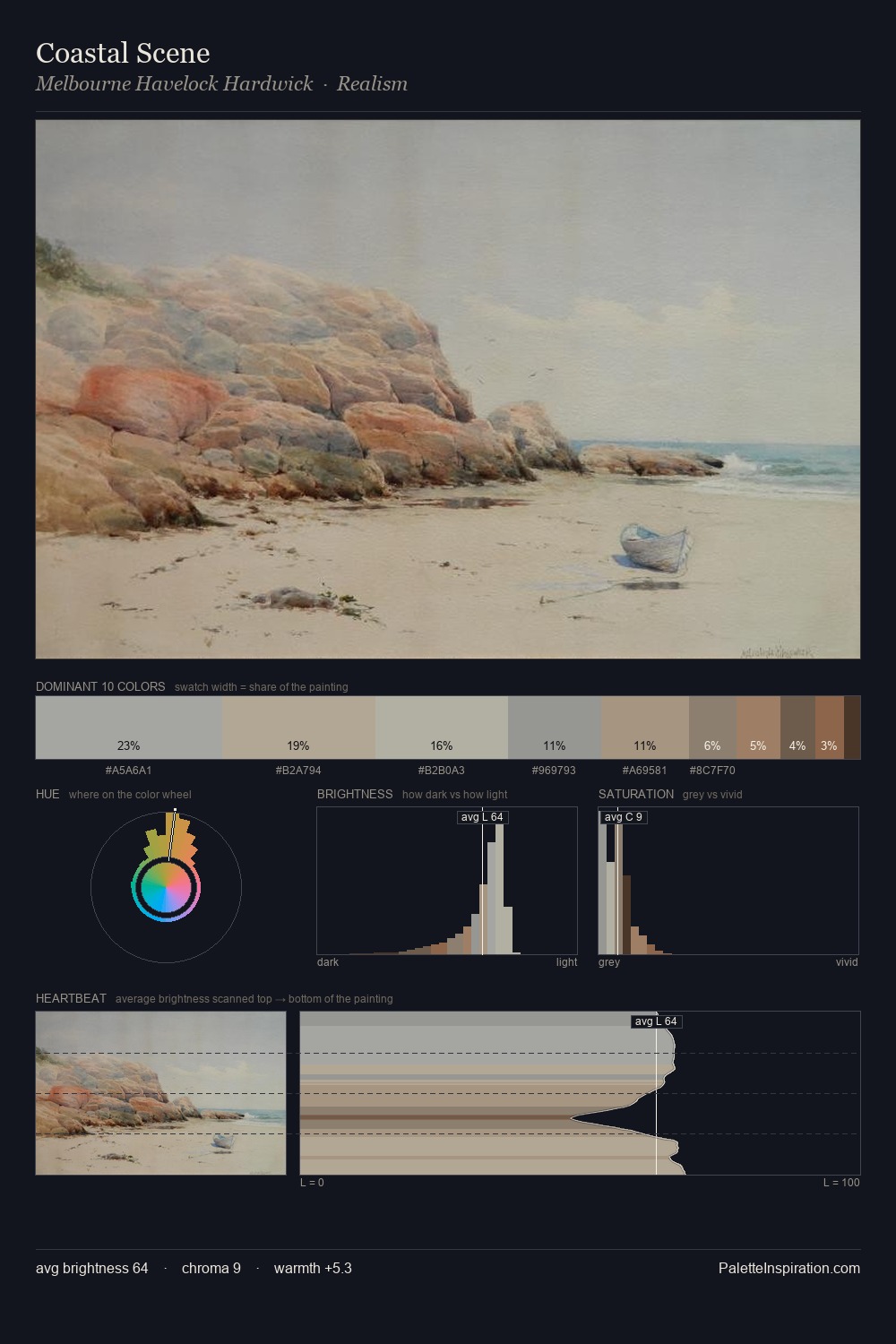The width and height of the screenshot is (896, 1344).
Task: Choose the 3% rust-brown swatch
Action: point(830,728)
